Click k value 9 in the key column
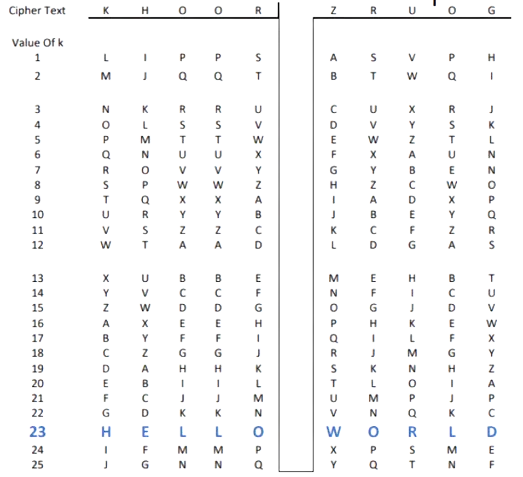 (37, 199)
